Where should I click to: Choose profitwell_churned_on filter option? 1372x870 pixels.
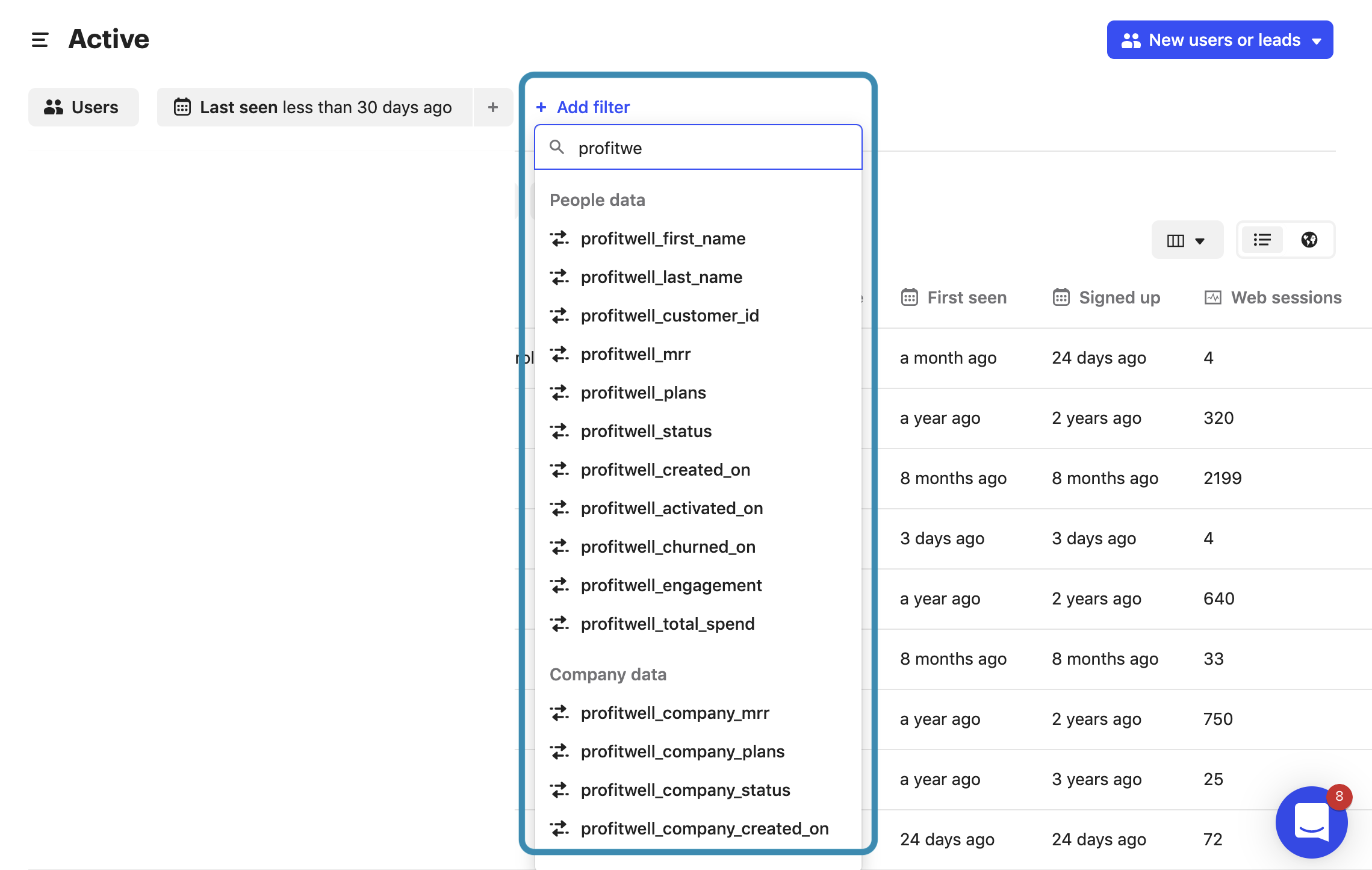tap(698, 547)
